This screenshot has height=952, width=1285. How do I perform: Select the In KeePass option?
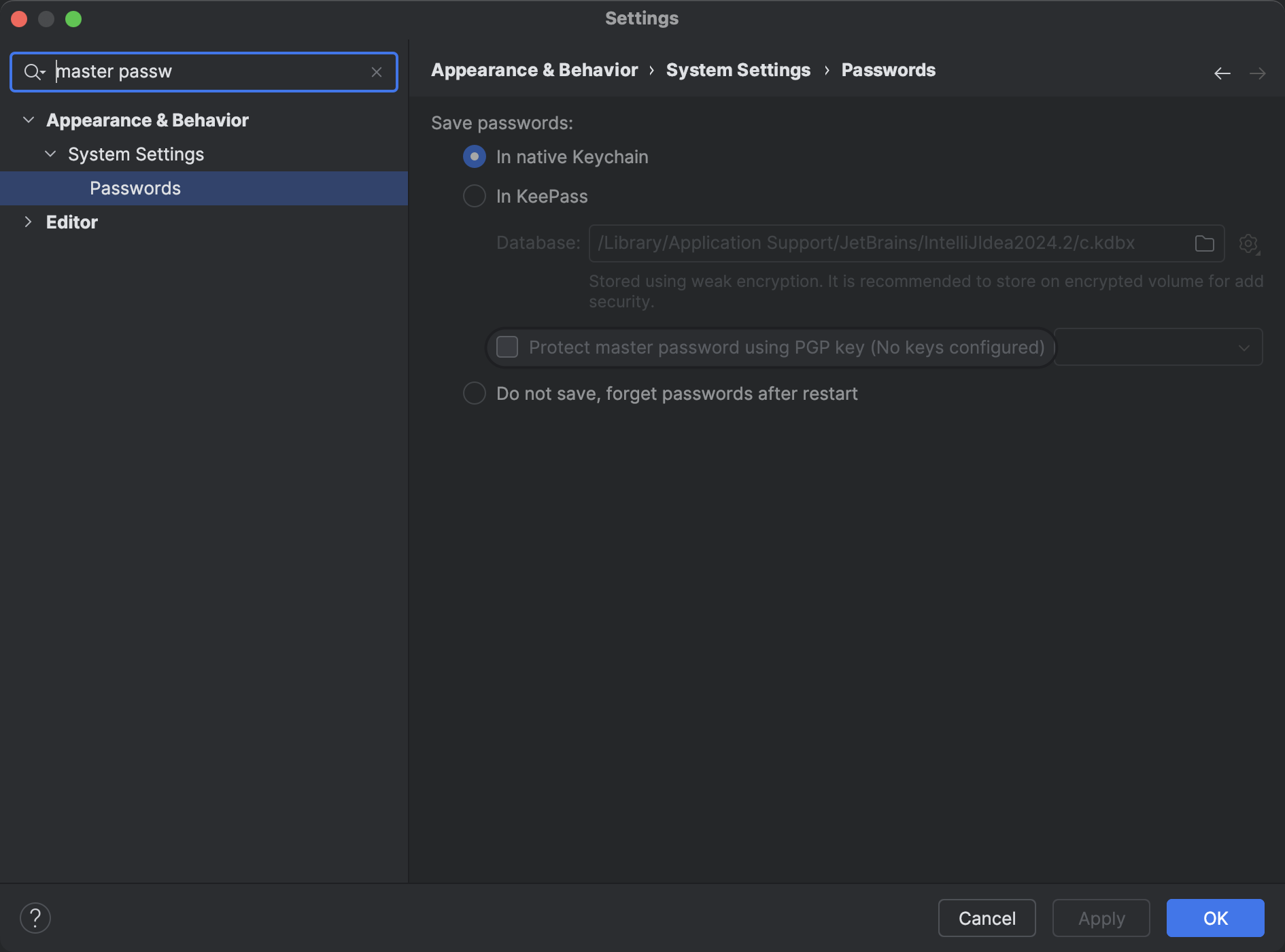[x=474, y=196]
